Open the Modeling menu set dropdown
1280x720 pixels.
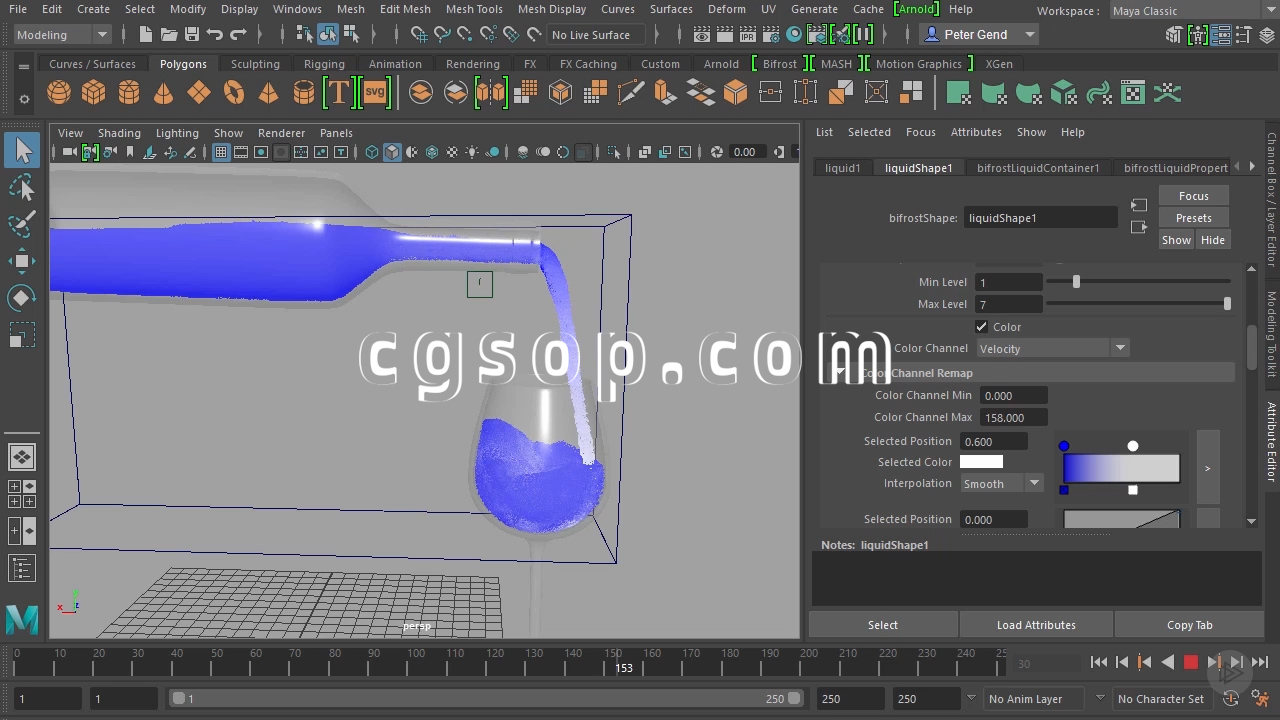62,34
